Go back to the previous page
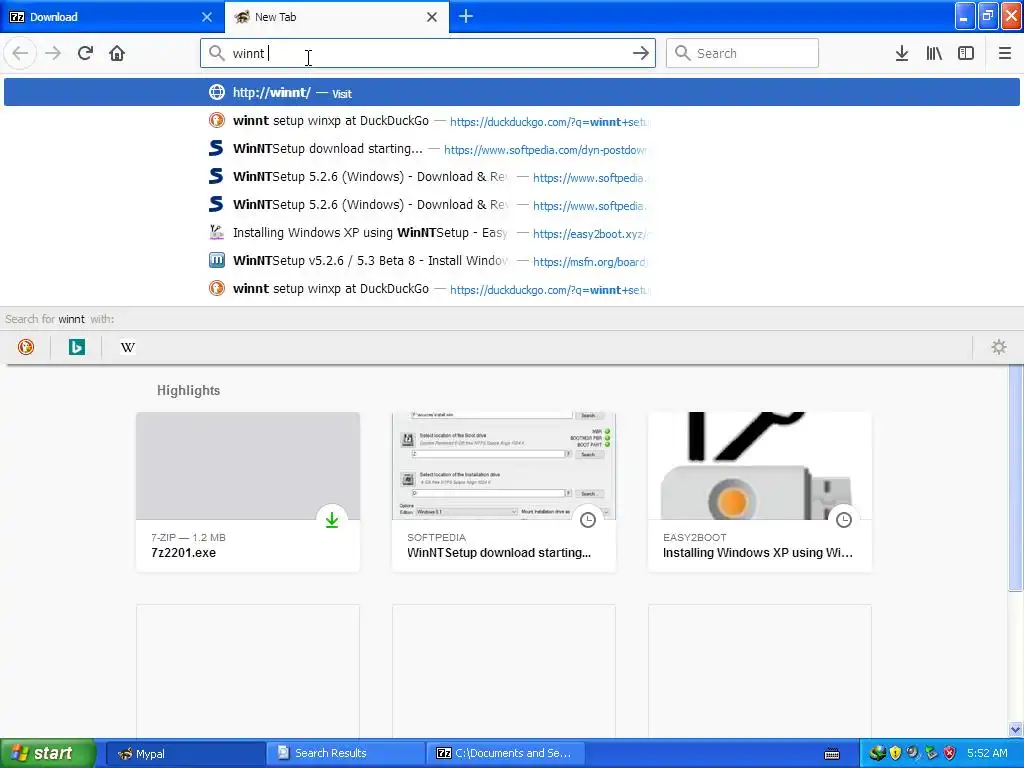This screenshot has width=1024, height=768. (x=20, y=53)
